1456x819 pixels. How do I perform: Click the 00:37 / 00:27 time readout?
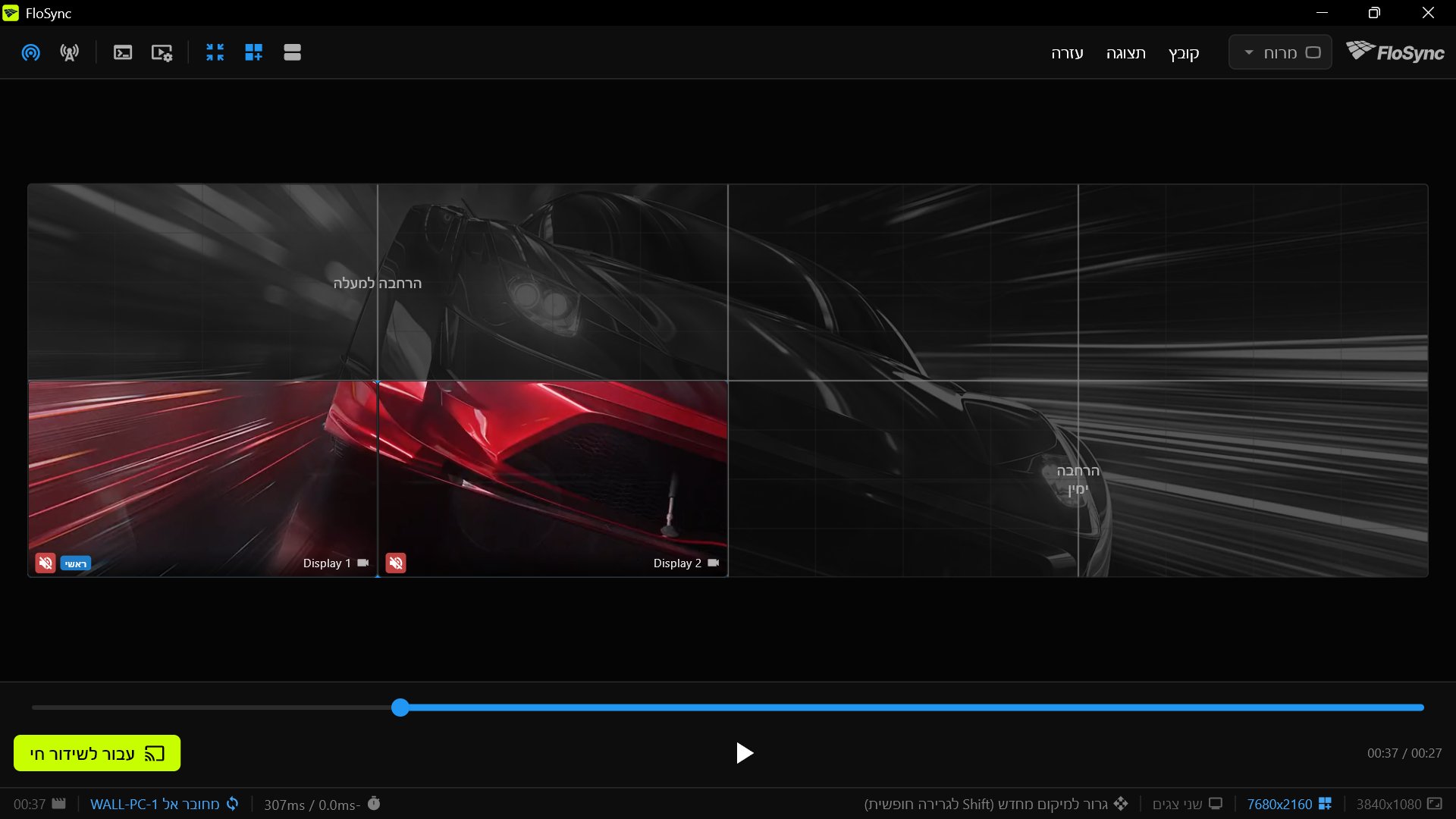tap(1404, 753)
